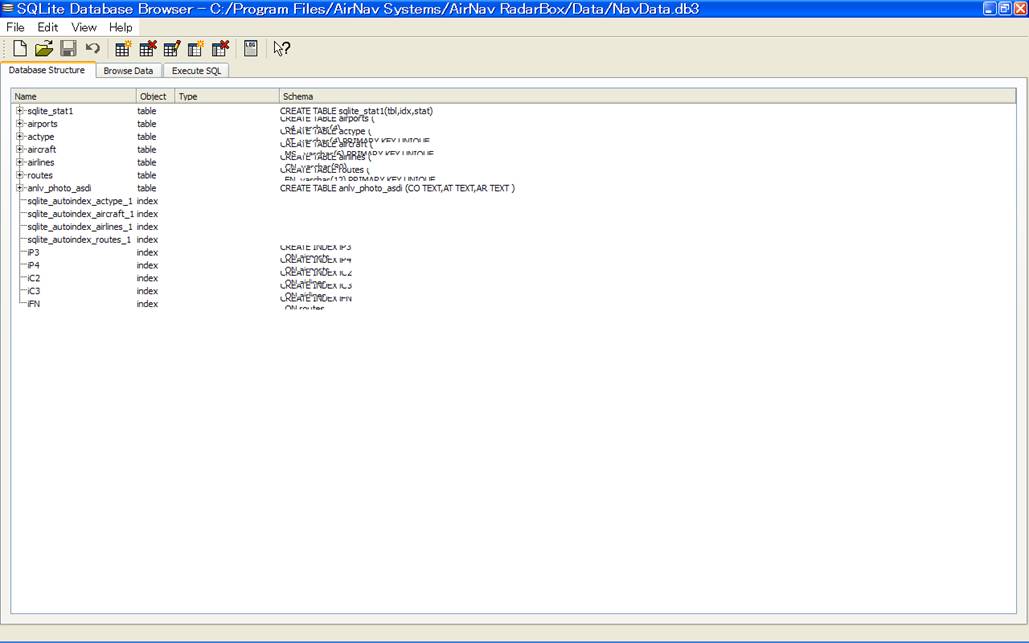Select the Database Structure tab
Screen dimensions: 1029x643
(47, 70)
